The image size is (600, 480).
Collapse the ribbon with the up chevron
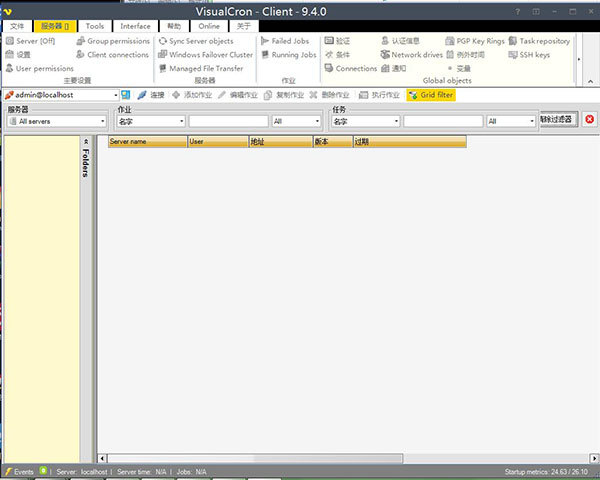pyautogui.click(x=590, y=81)
